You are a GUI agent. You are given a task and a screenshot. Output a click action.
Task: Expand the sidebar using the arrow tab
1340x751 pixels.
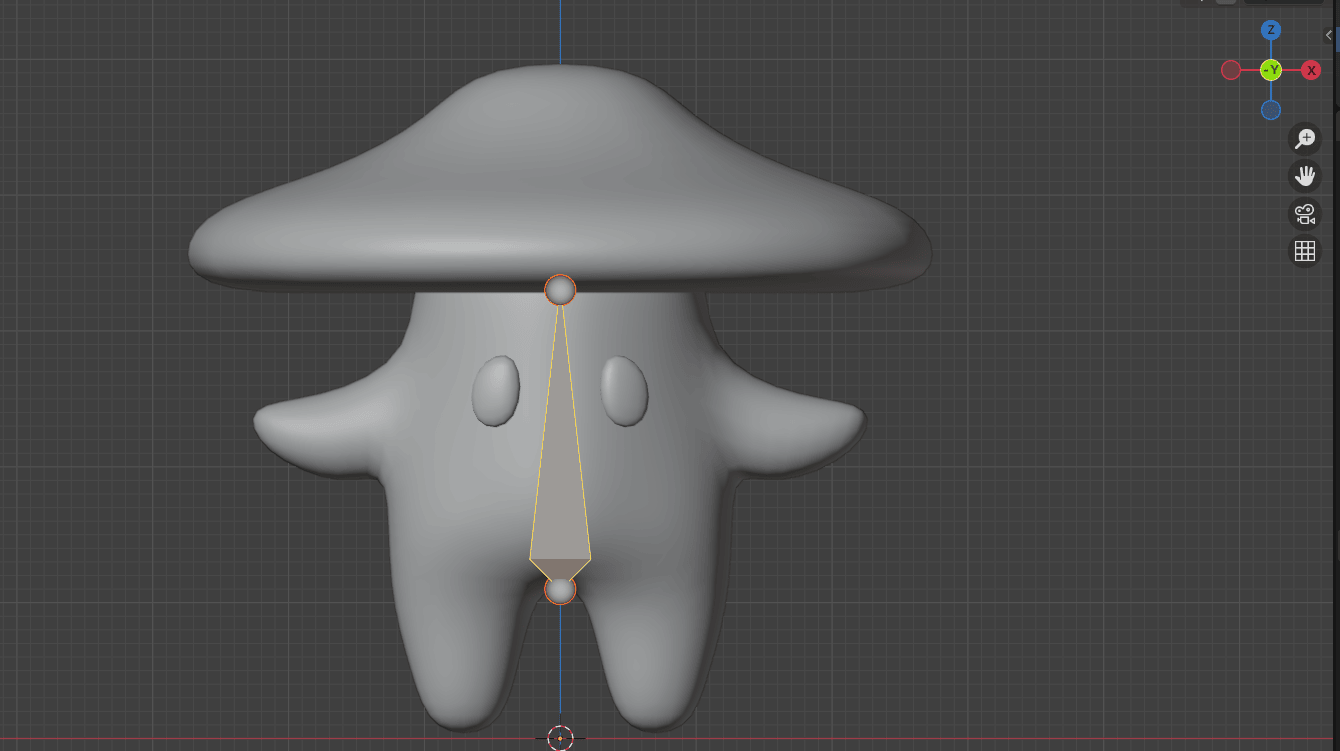click(1328, 35)
